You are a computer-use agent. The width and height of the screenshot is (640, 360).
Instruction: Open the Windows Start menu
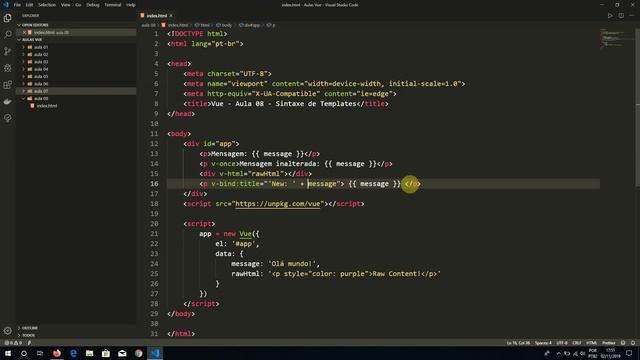coord(8,353)
